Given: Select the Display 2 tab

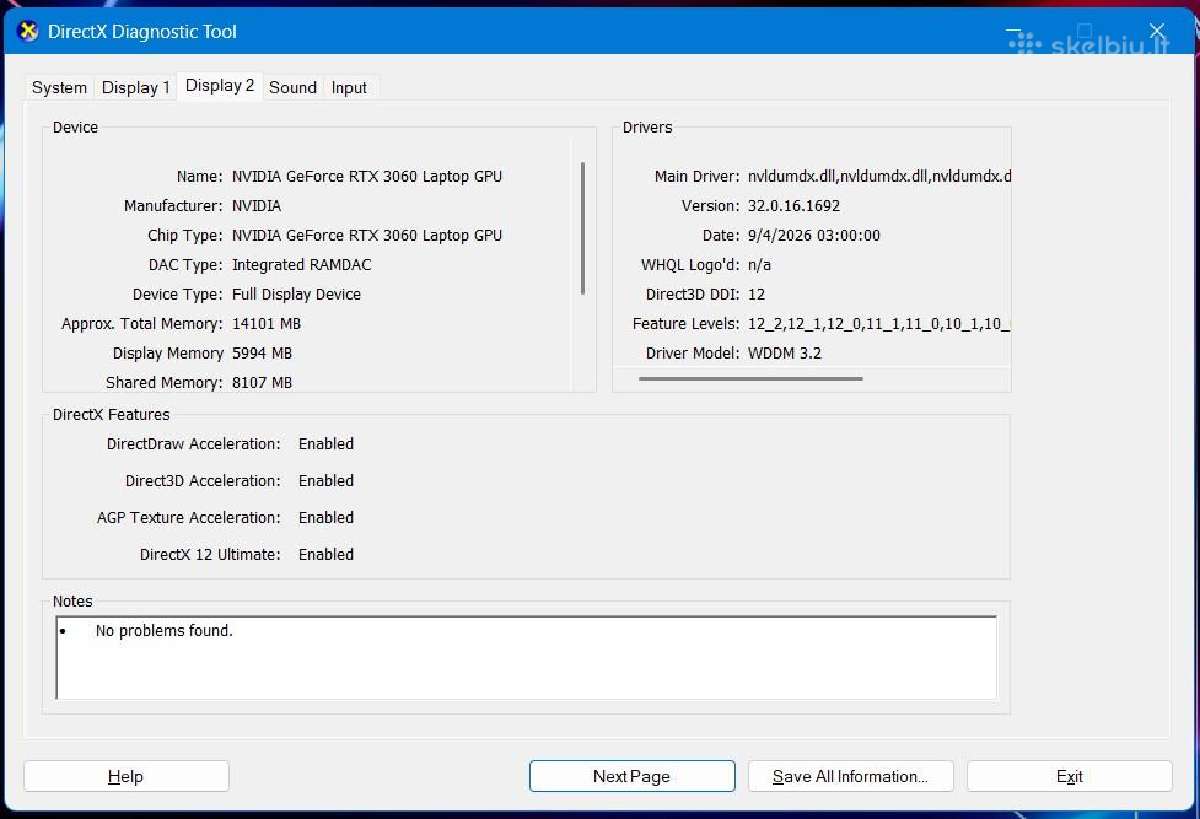Looking at the screenshot, I should [220, 86].
